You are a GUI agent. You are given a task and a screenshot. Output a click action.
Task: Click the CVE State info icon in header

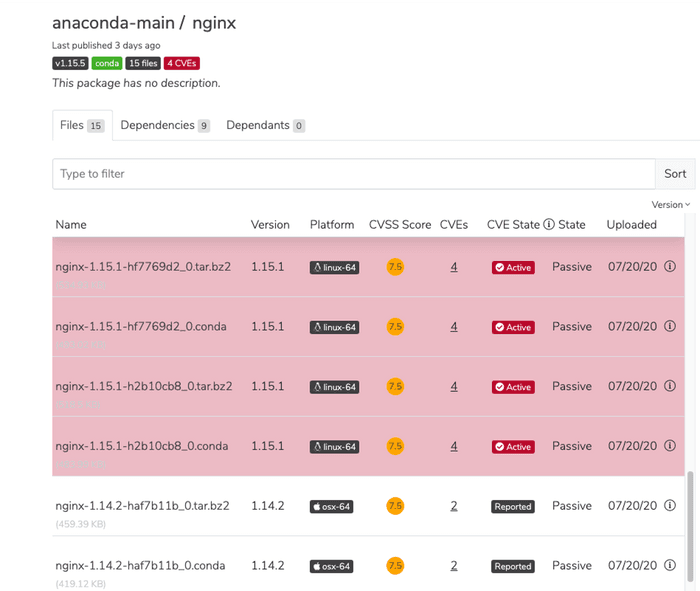point(549,224)
